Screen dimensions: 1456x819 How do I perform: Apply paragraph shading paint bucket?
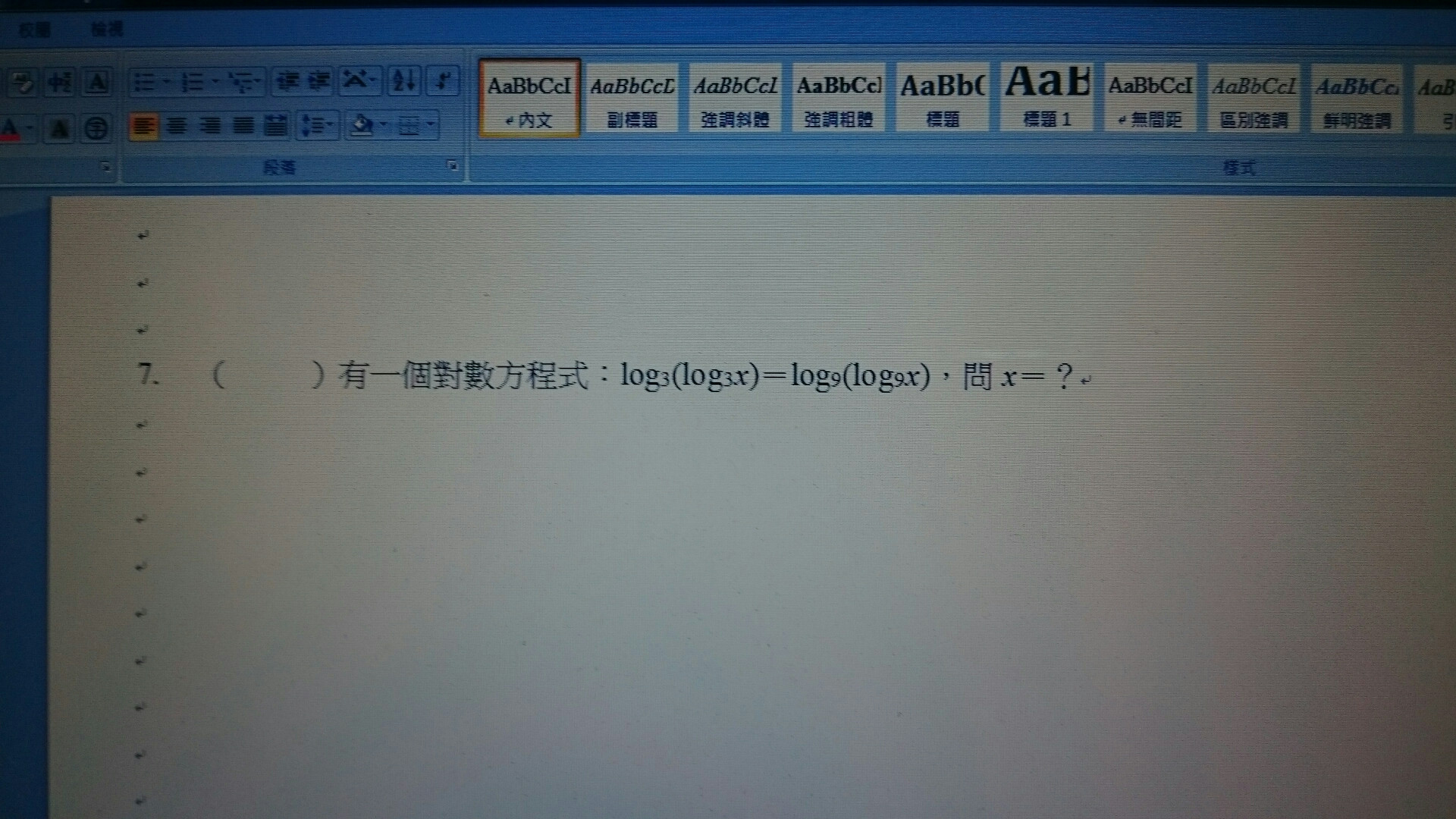coord(362,124)
